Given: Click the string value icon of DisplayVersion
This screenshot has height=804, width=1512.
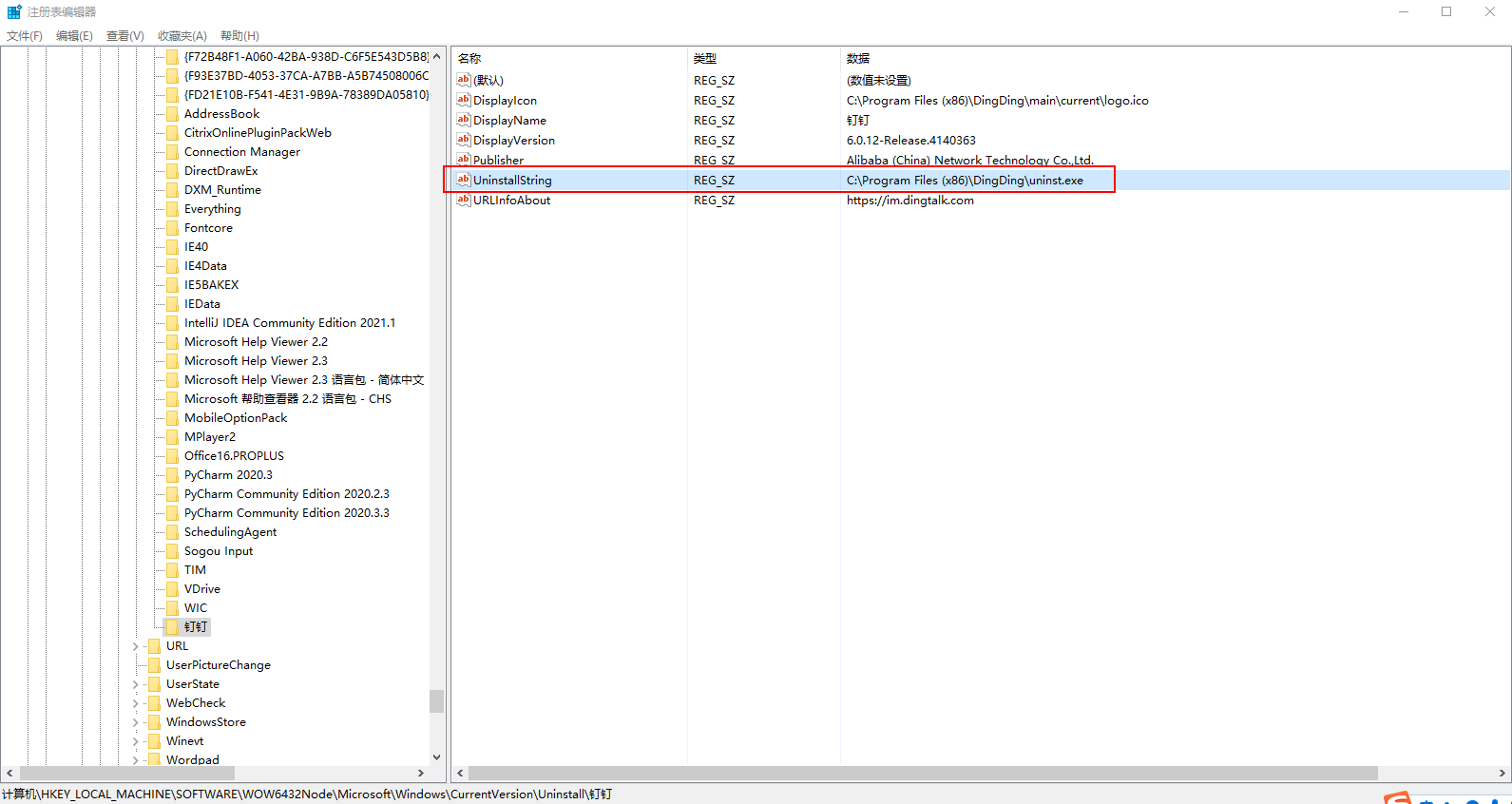Looking at the screenshot, I should [x=464, y=140].
